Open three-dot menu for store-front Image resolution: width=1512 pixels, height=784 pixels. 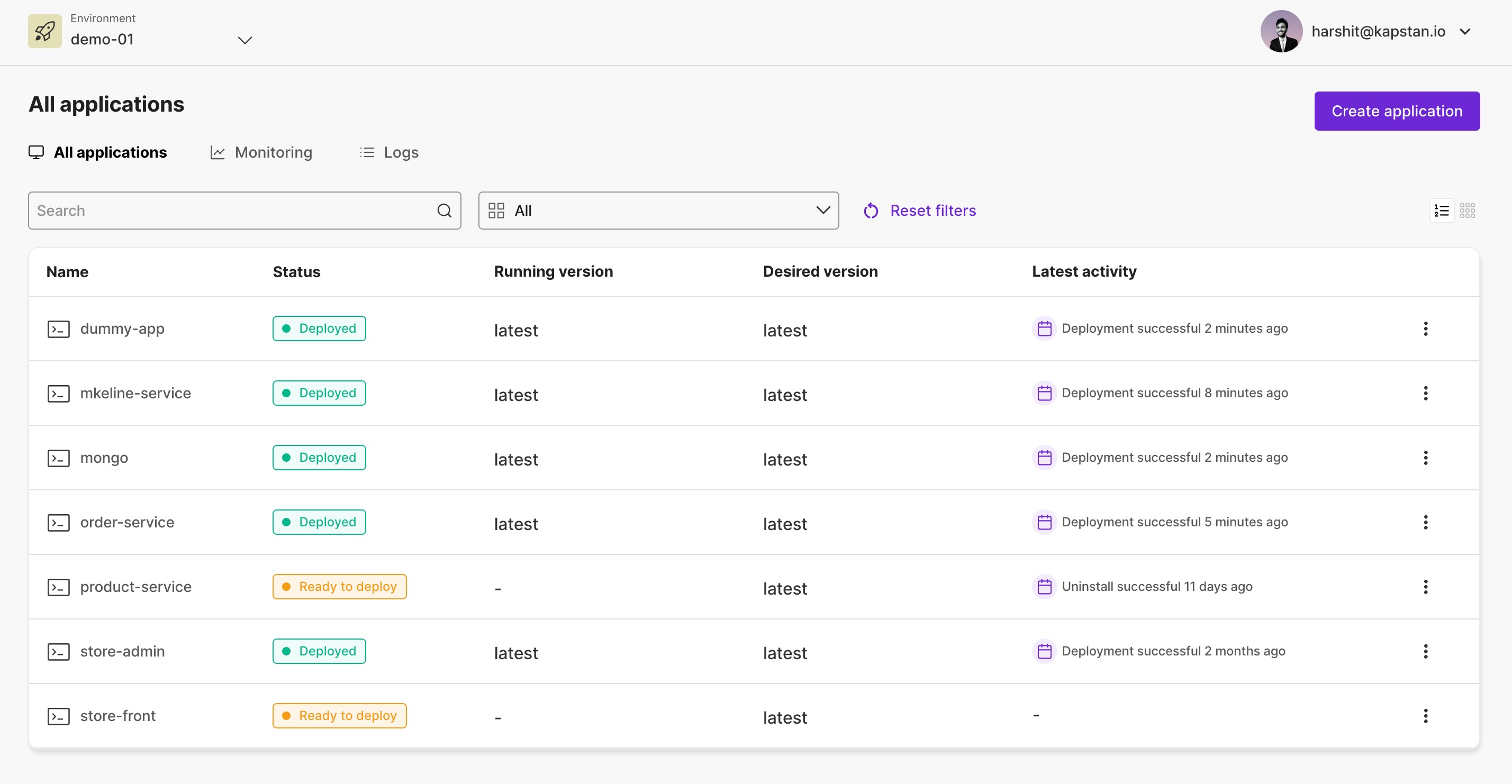[x=1425, y=716]
